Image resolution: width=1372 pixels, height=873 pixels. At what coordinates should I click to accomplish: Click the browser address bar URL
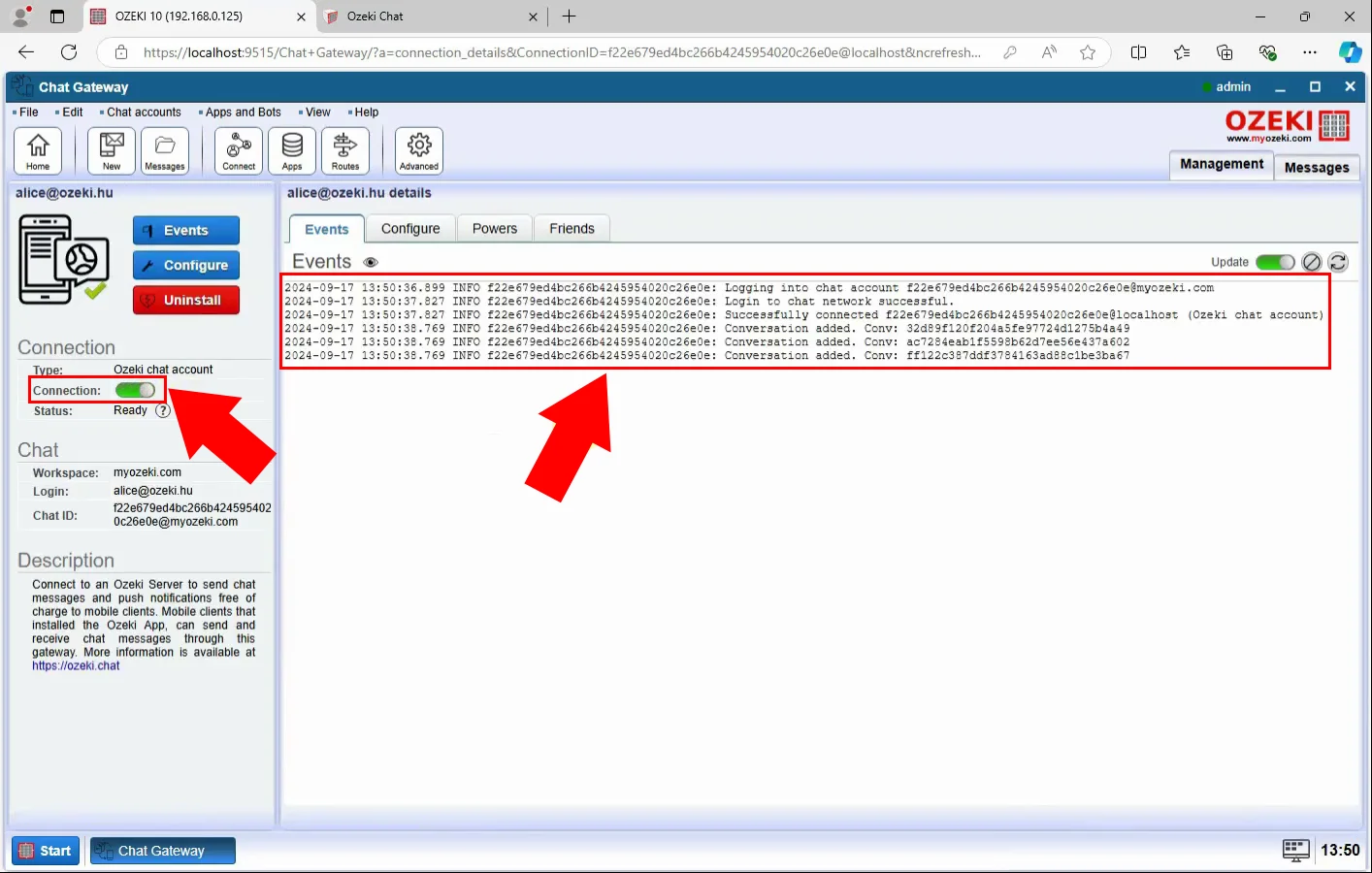click(562, 52)
